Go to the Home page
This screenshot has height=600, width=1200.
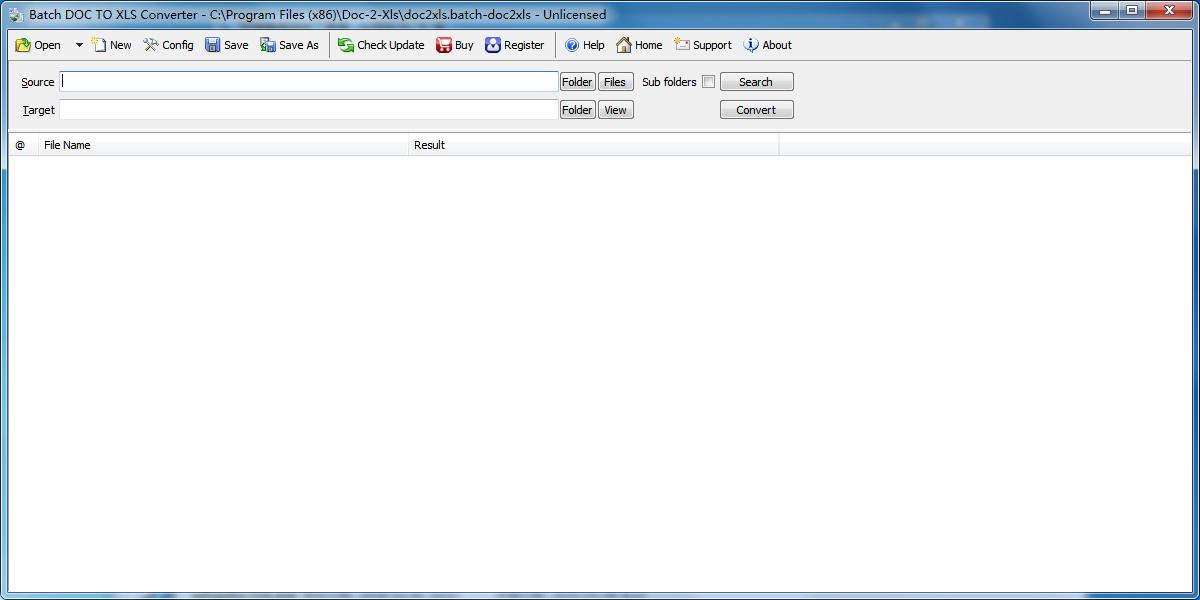[x=639, y=45]
